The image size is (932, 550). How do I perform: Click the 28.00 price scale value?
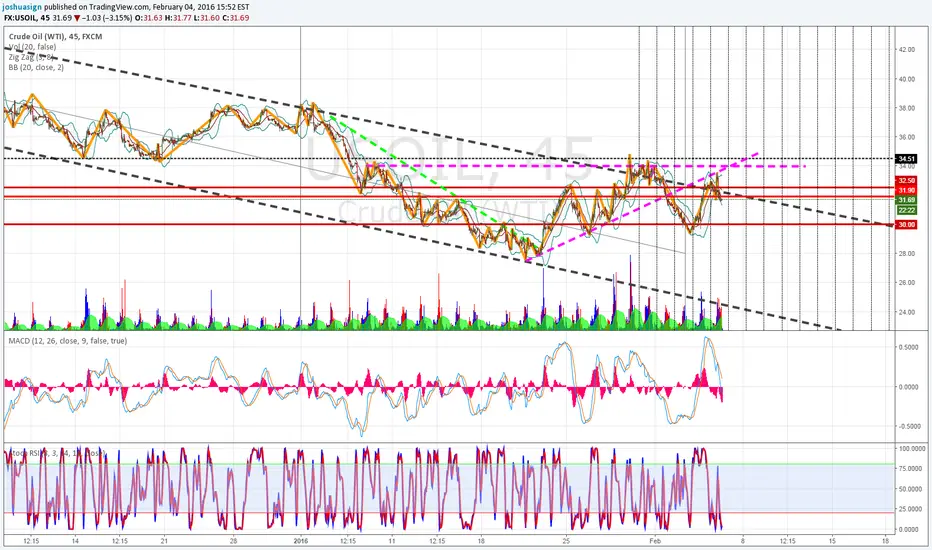point(906,253)
